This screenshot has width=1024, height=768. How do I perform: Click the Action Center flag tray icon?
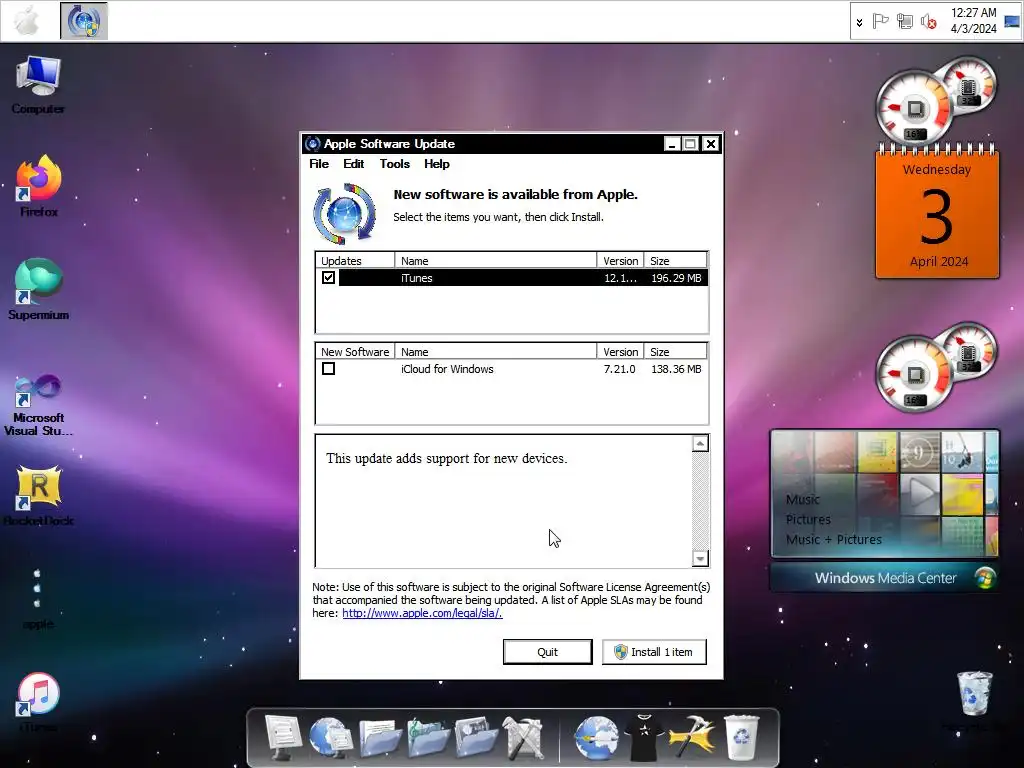(880, 22)
